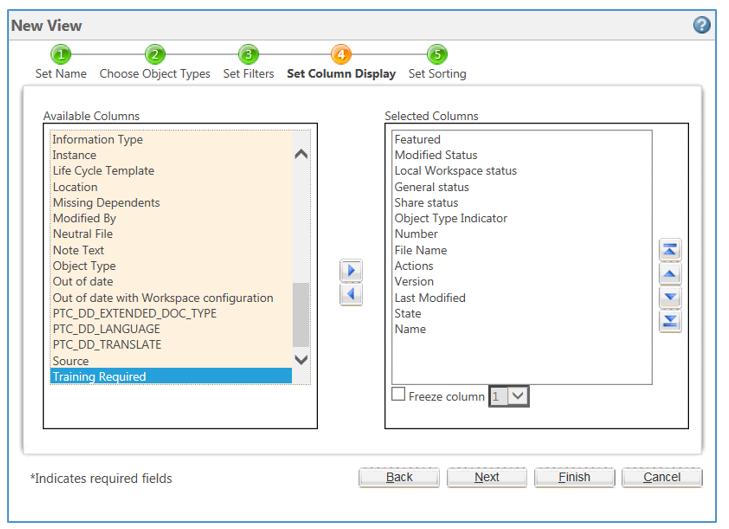Select State in Selected Columns
The image size is (729, 529).
(522, 313)
